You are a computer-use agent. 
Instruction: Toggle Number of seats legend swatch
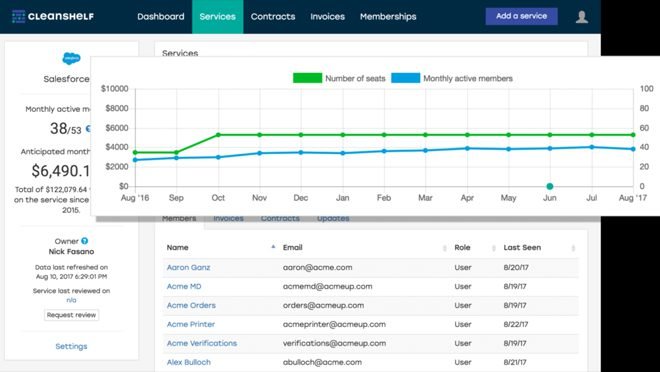[x=307, y=78]
